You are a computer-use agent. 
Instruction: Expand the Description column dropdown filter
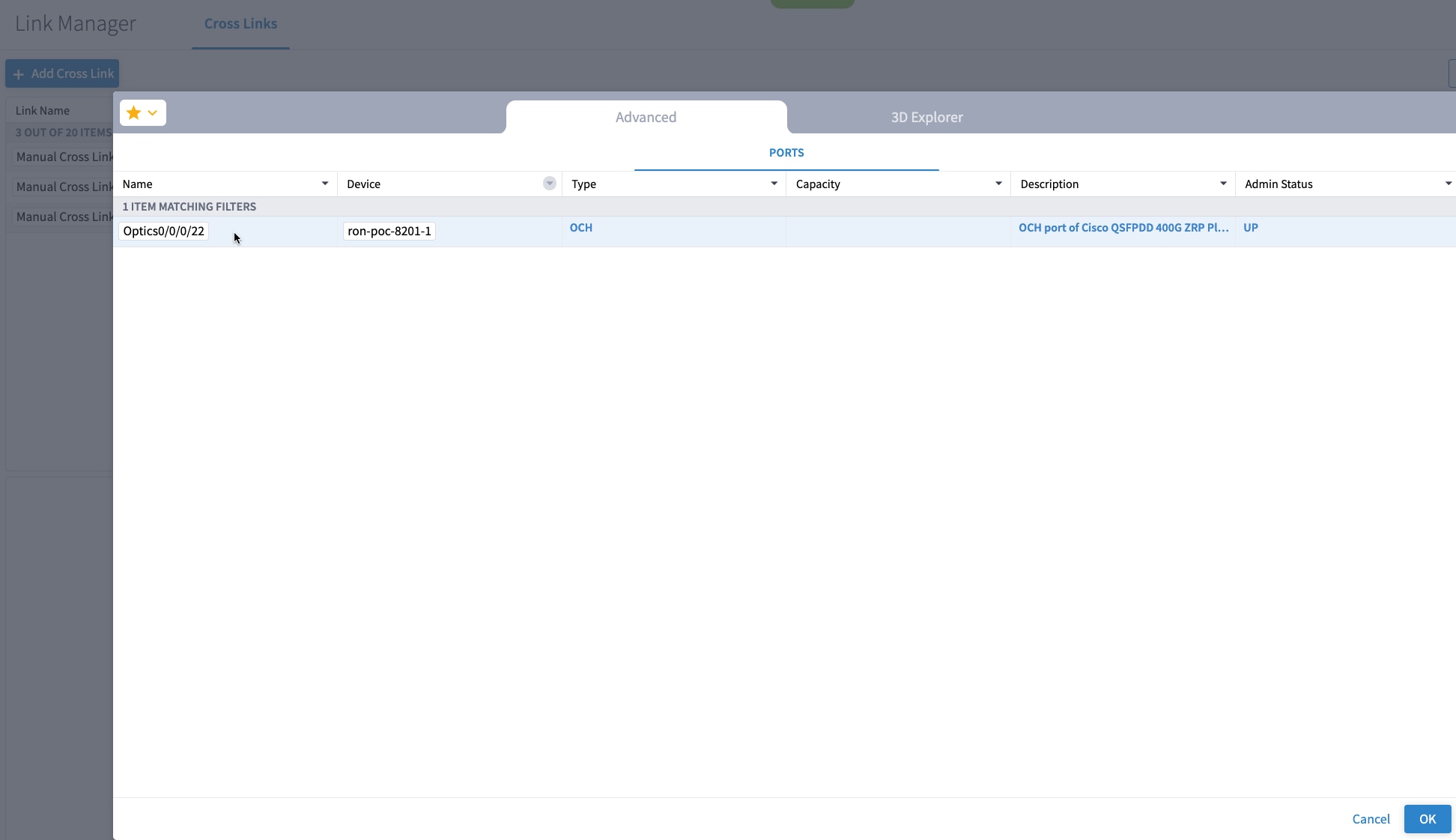tap(1223, 183)
